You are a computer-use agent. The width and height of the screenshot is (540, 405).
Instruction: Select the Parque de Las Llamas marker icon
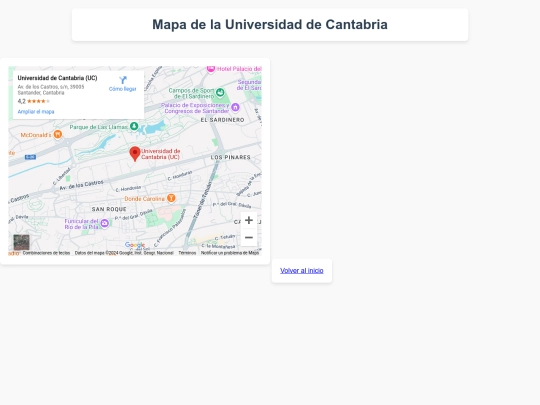click(x=134, y=126)
